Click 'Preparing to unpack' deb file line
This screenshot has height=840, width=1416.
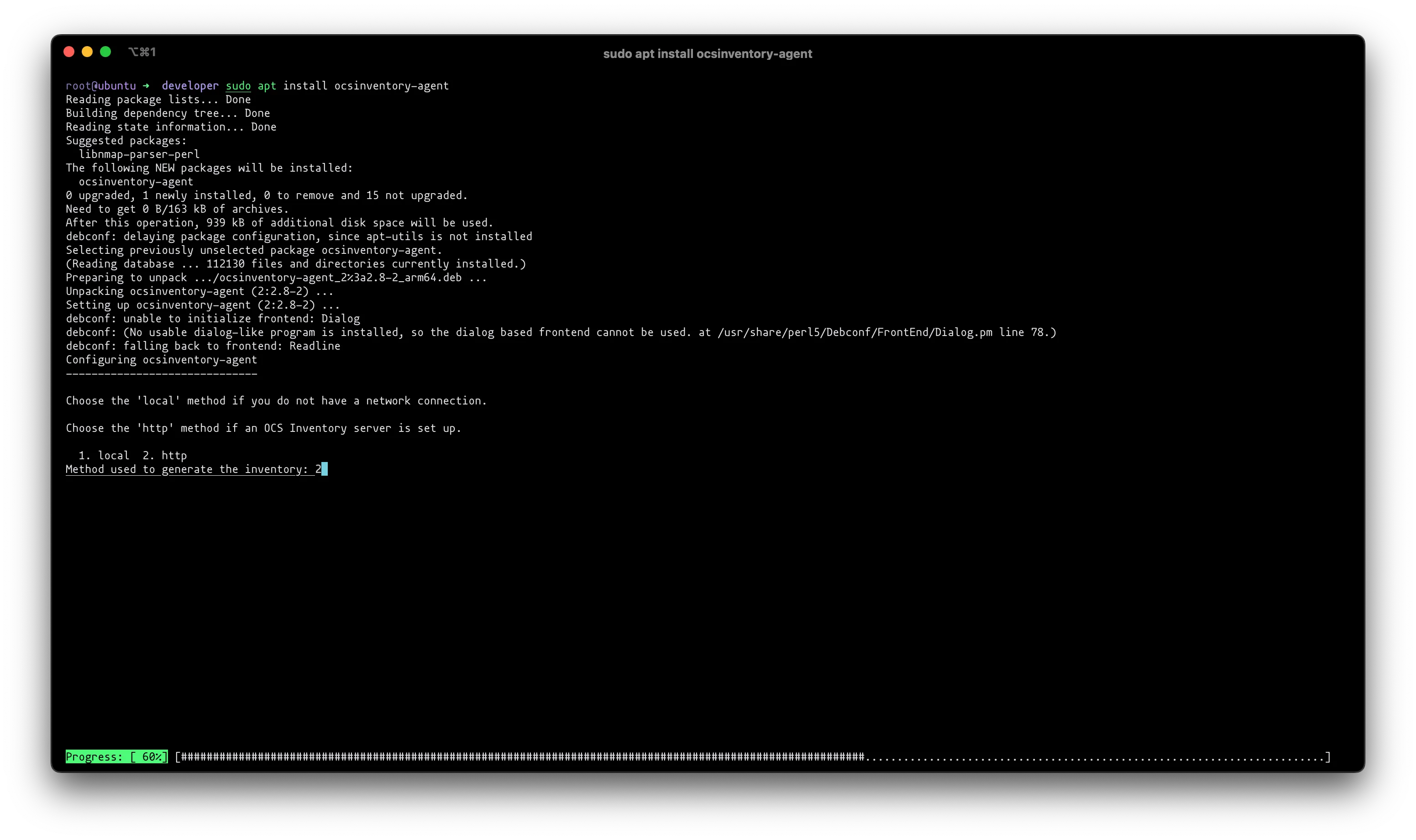276,278
